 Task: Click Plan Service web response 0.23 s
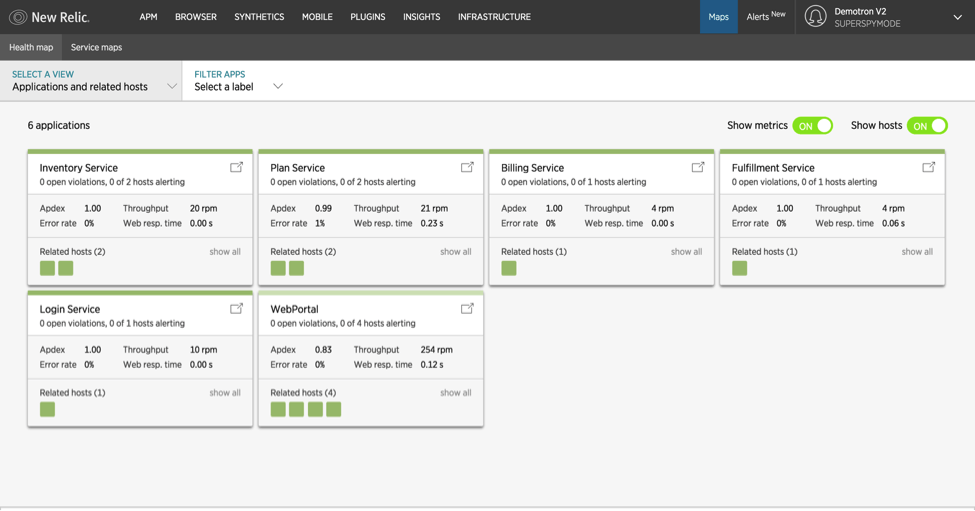point(432,224)
